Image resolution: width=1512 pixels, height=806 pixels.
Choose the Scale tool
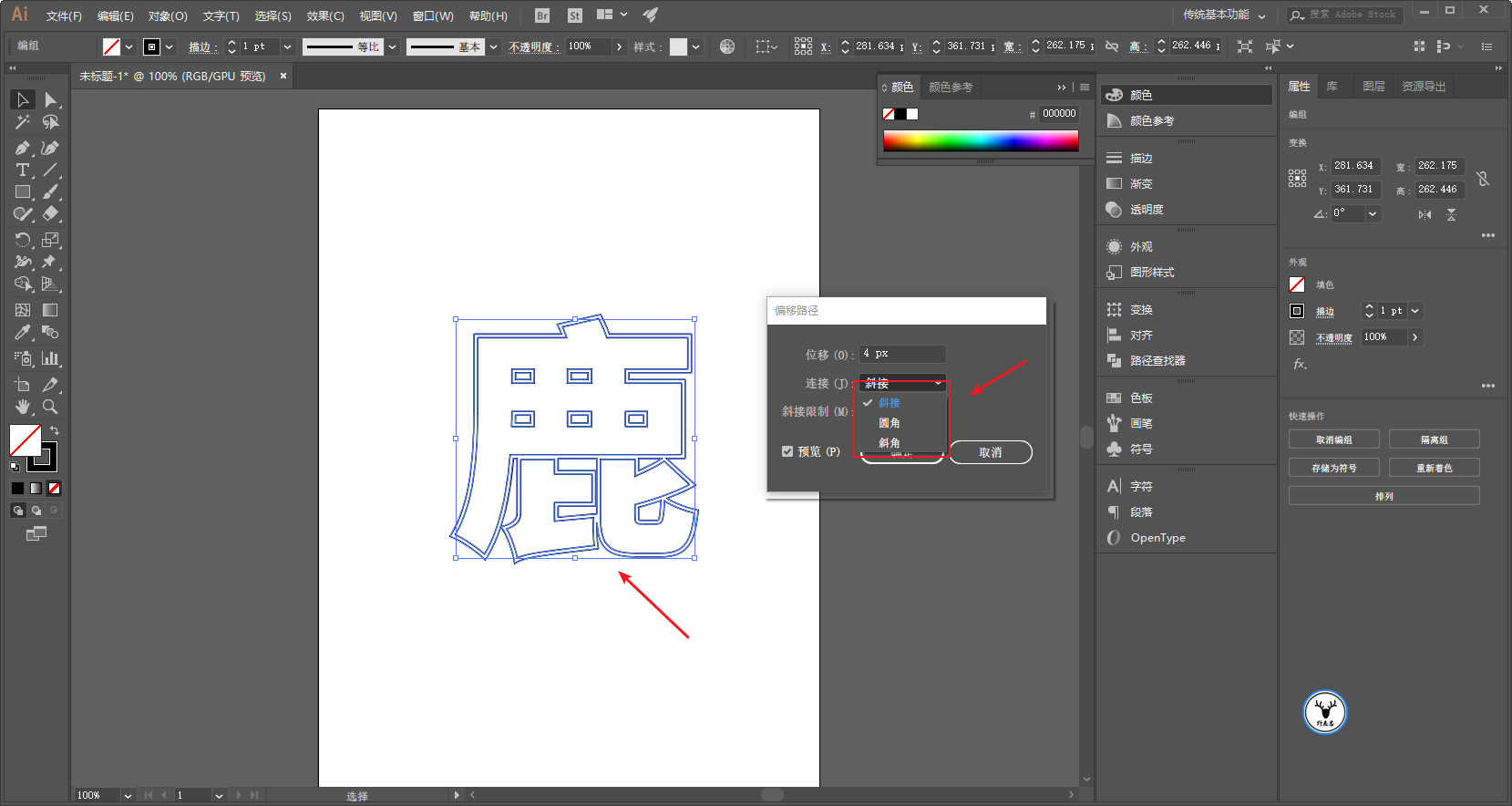click(51, 240)
